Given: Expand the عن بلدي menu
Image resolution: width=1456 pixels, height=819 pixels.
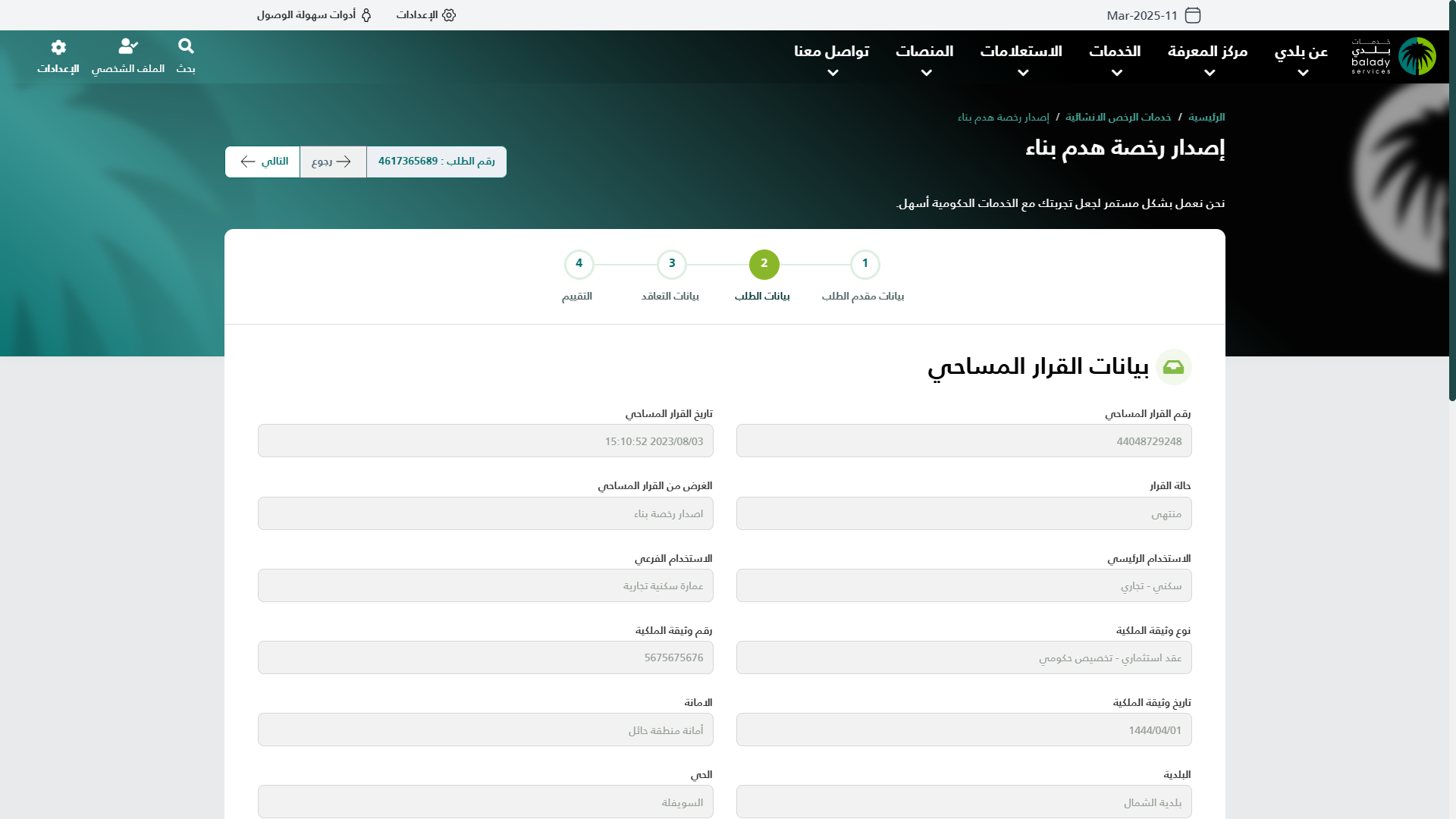Looking at the screenshot, I should click(1301, 59).
